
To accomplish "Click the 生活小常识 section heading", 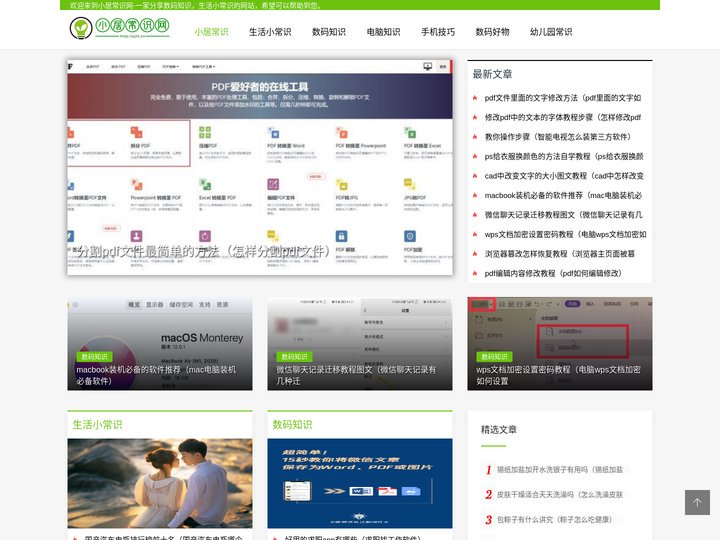I will [x=97, y=425].
